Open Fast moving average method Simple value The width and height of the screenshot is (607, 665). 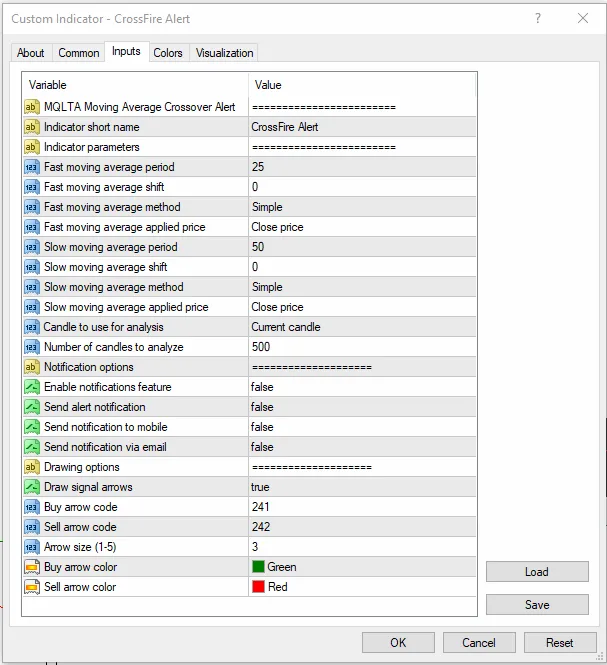tap(362, 207)
